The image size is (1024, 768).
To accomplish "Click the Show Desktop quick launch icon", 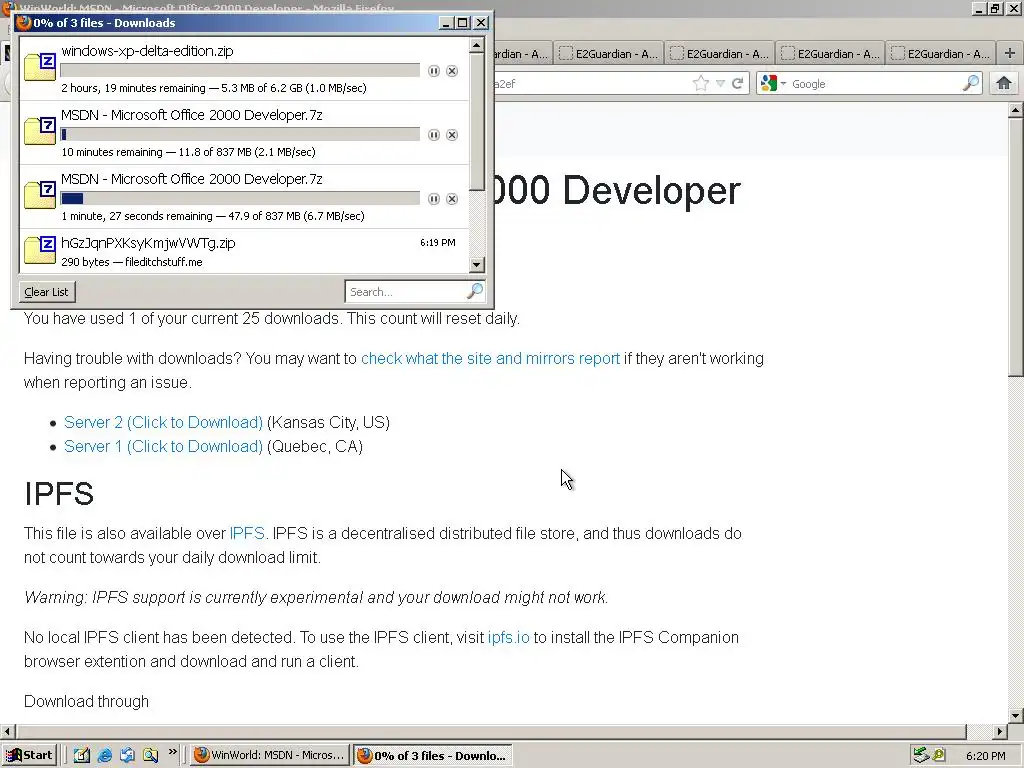I will [82, 755].
